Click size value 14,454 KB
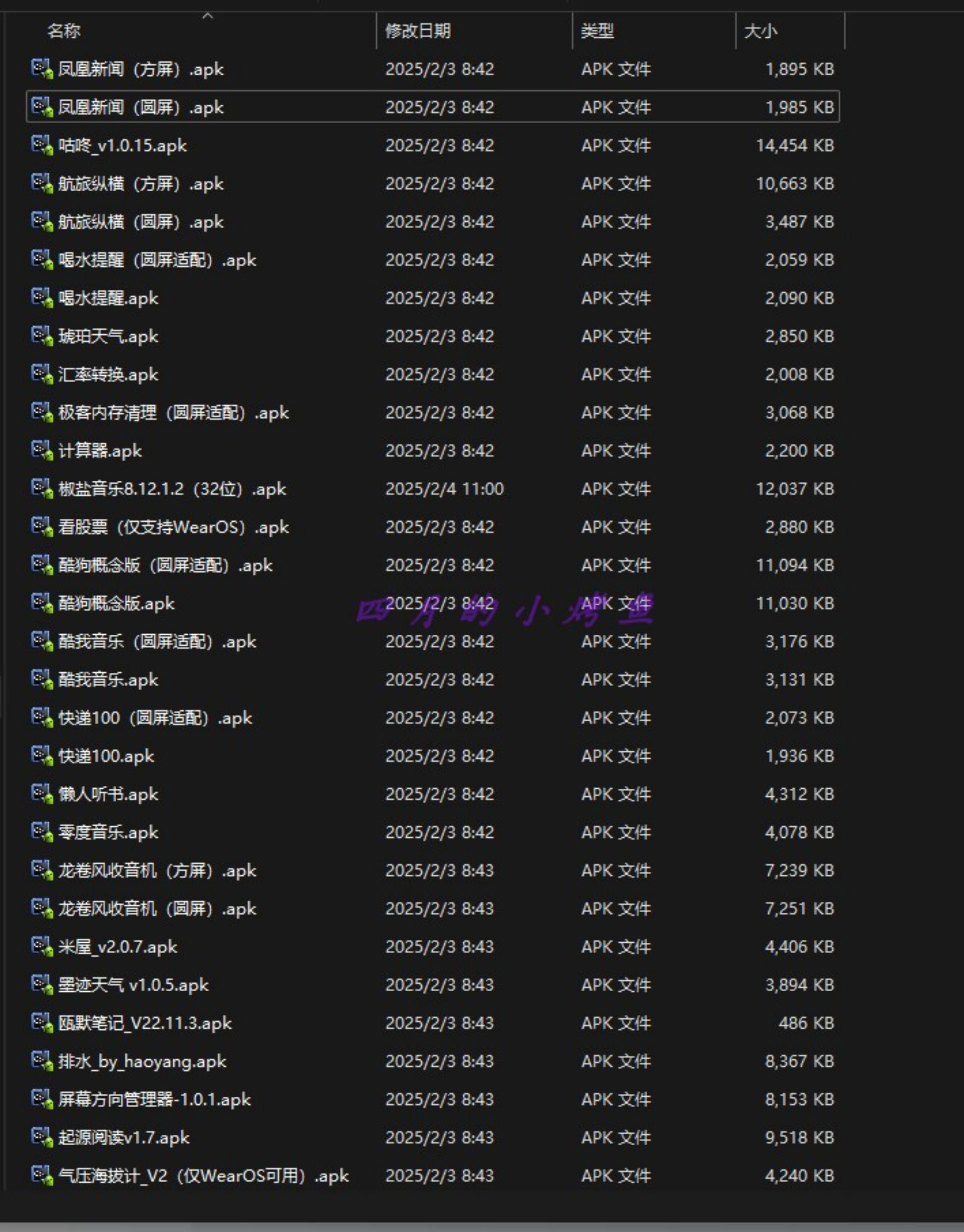The image size is (964, 1232). coord(795,145)
